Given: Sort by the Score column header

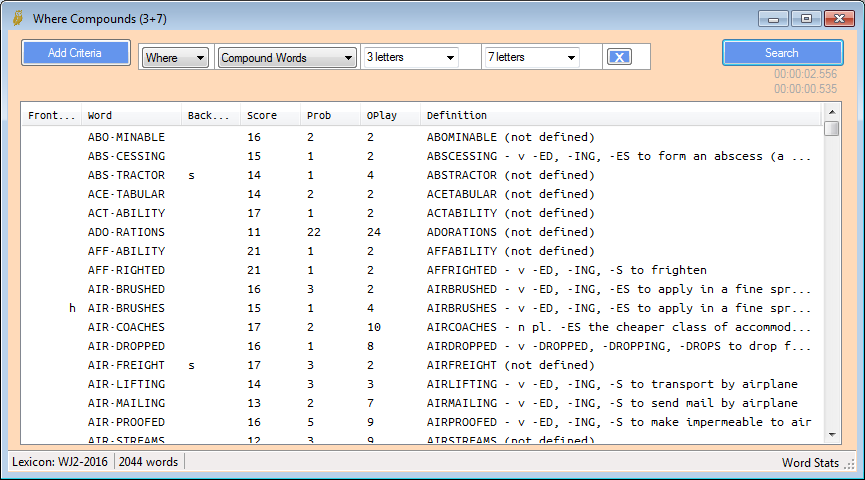Looking at the screenshot, I should [270, 115].
